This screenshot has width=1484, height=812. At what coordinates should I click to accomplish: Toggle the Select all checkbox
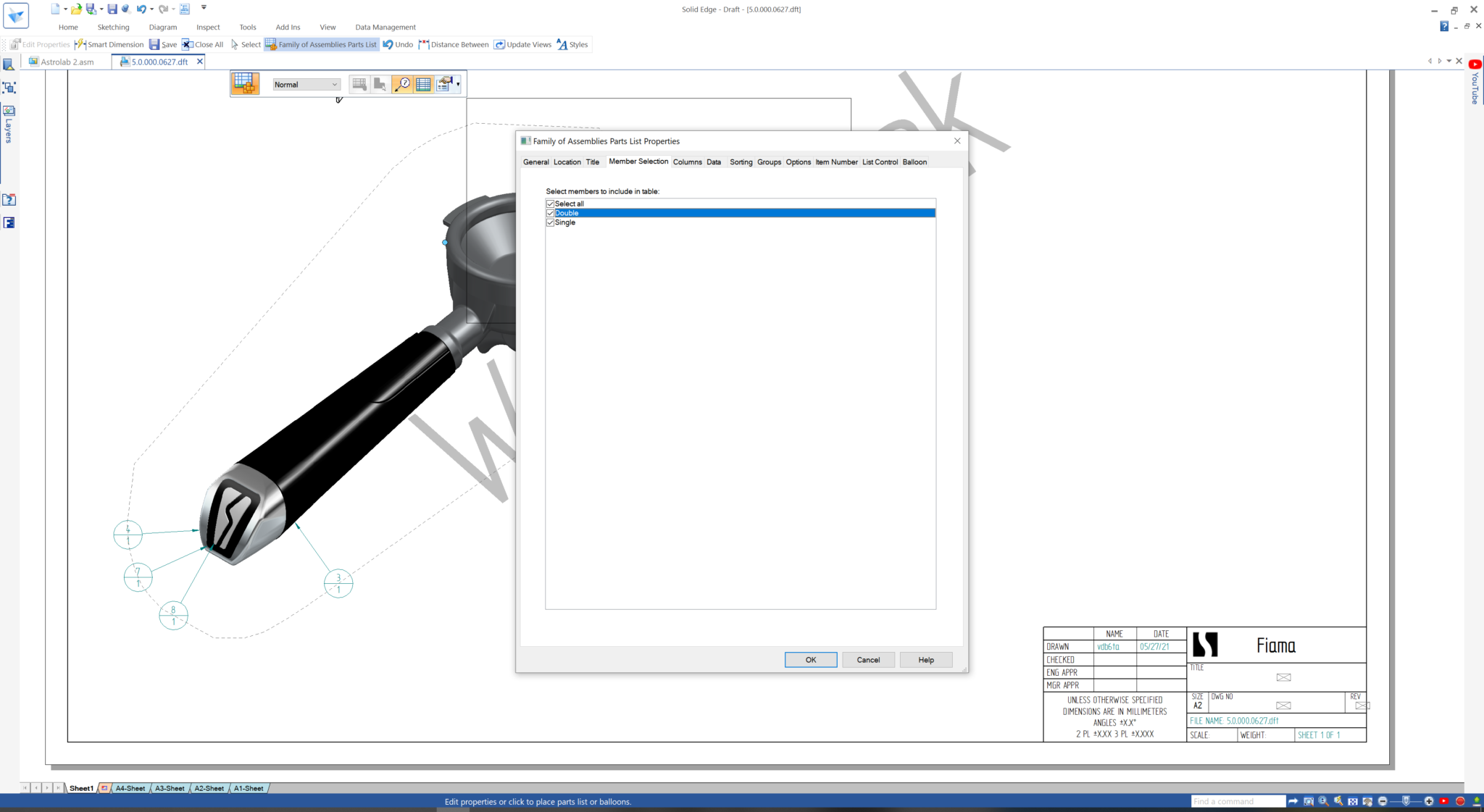click(x=550, y=204)
